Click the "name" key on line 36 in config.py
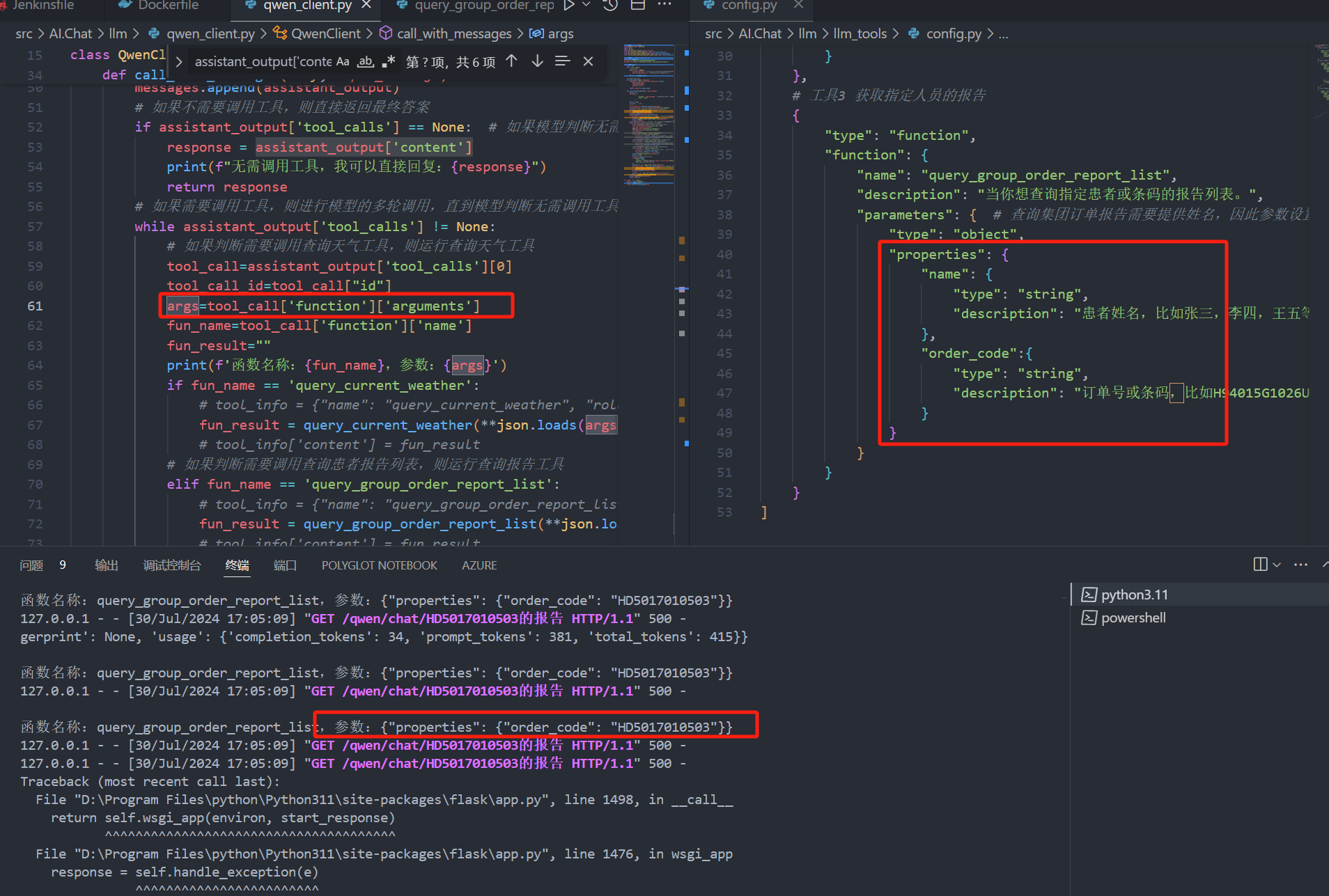This screenshot has height=896, width=1329. coord(880,175)
